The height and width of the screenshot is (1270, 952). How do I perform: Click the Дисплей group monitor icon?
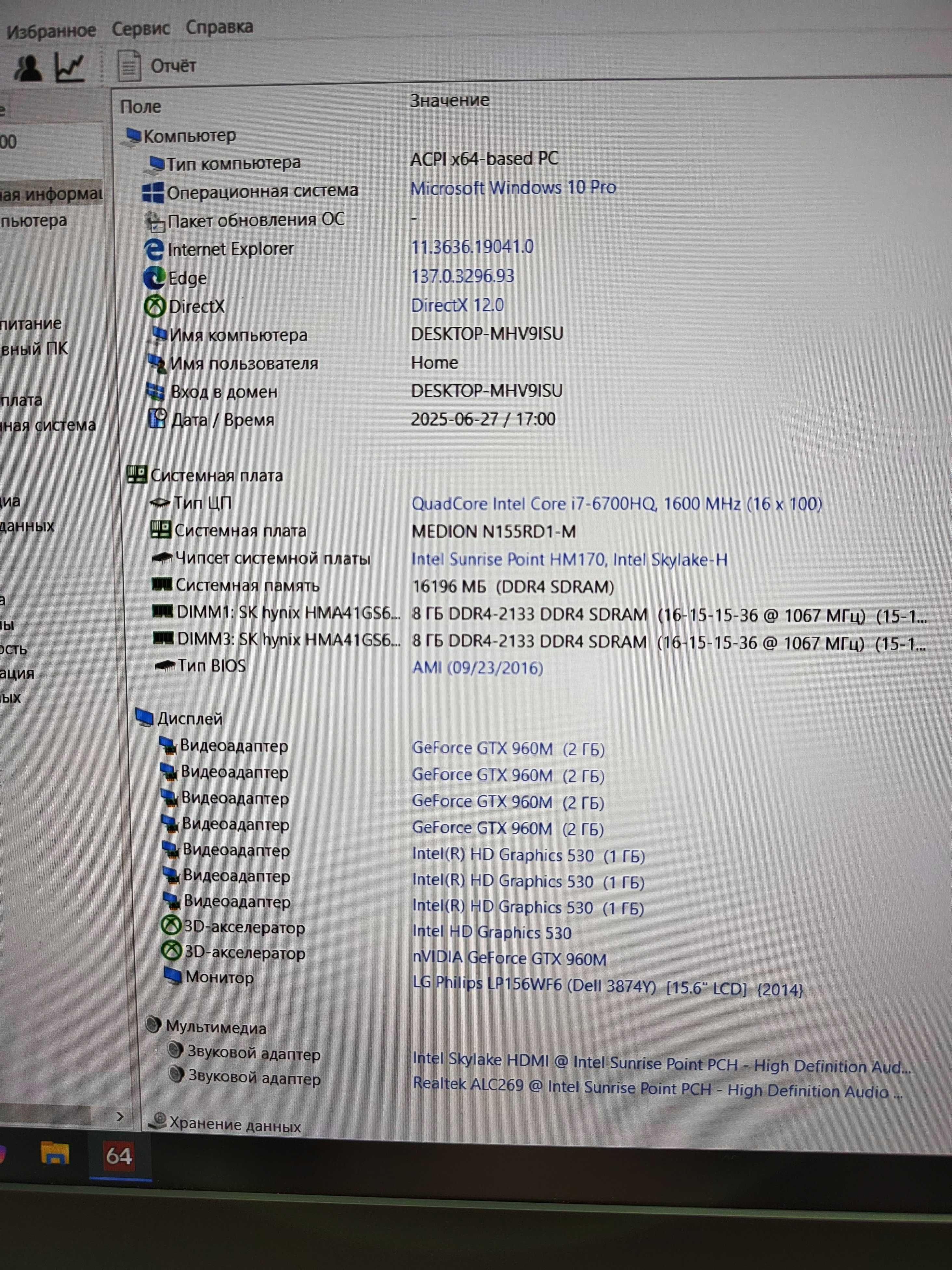coord(145,717)
